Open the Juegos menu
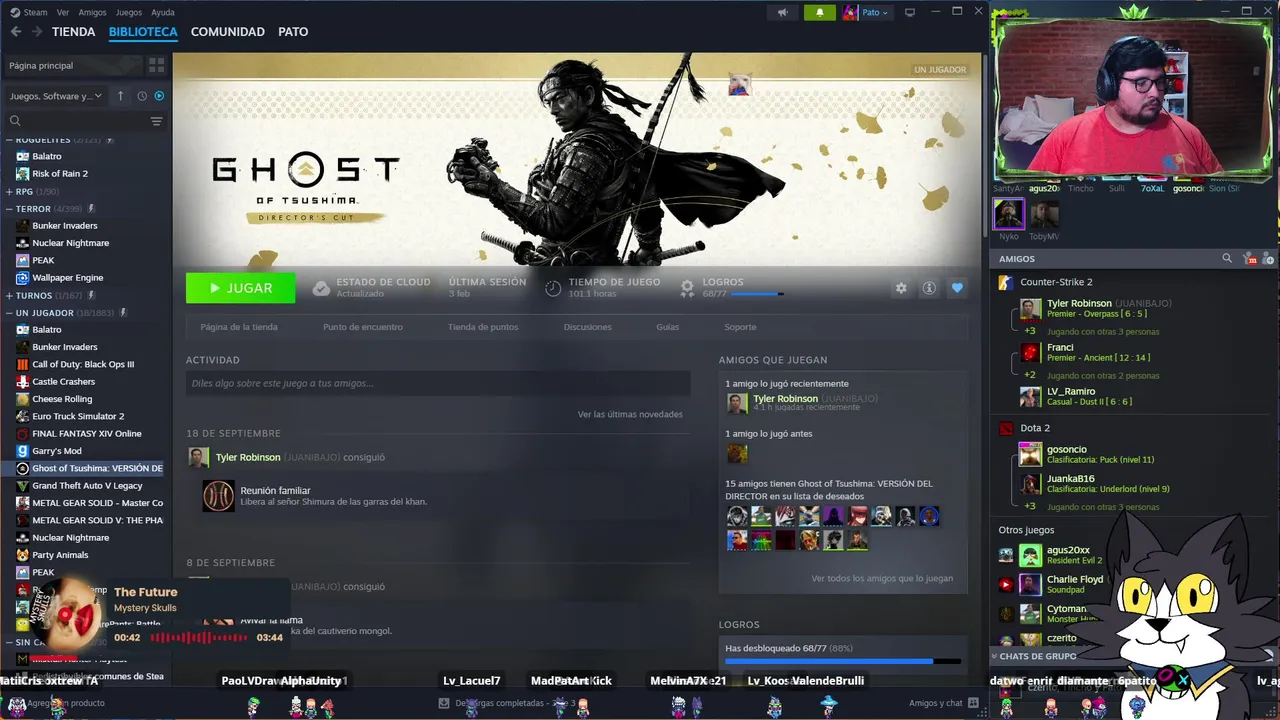 pyautogui.click(x=129, y=12)
